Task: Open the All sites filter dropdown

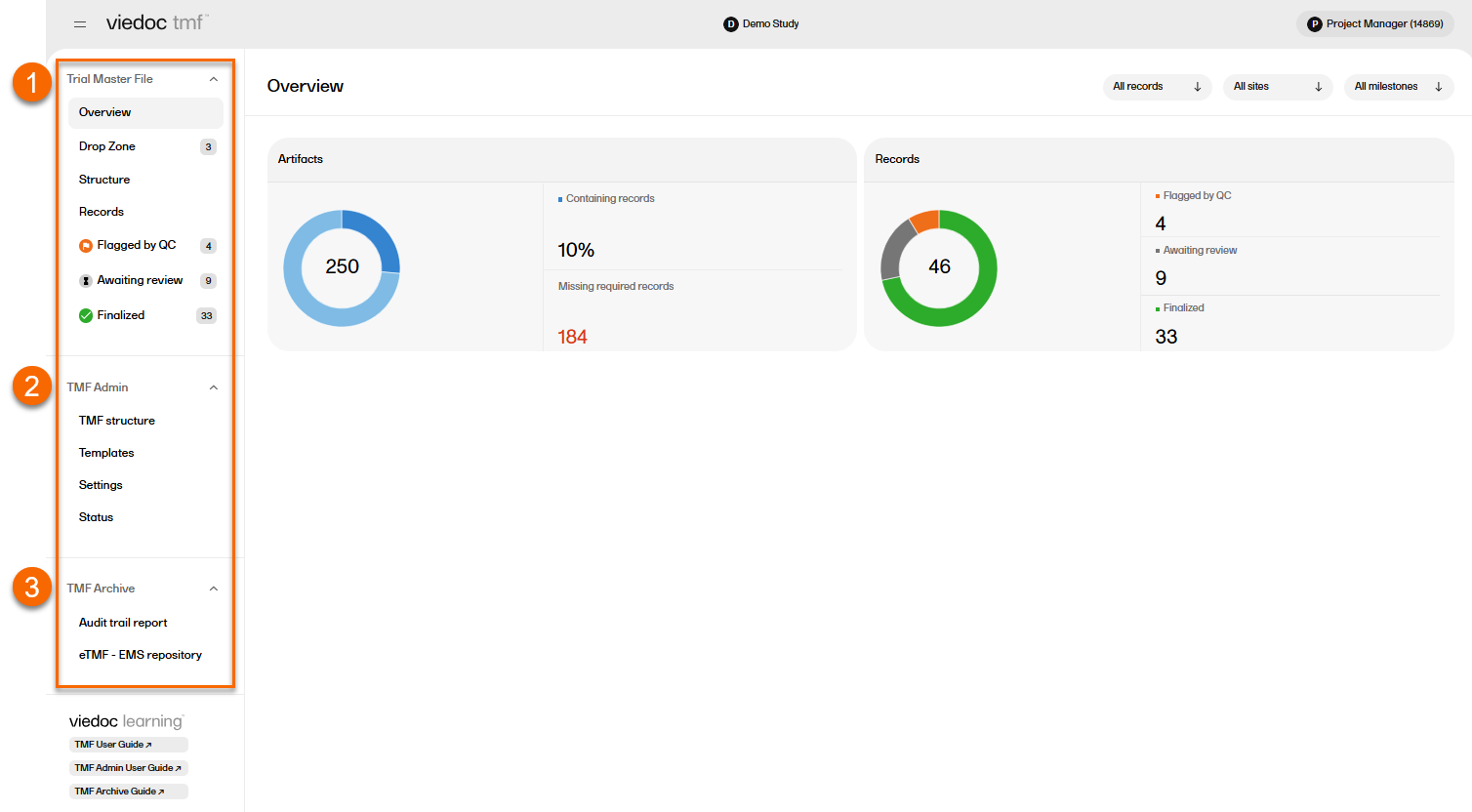Action: point(1277,87)
